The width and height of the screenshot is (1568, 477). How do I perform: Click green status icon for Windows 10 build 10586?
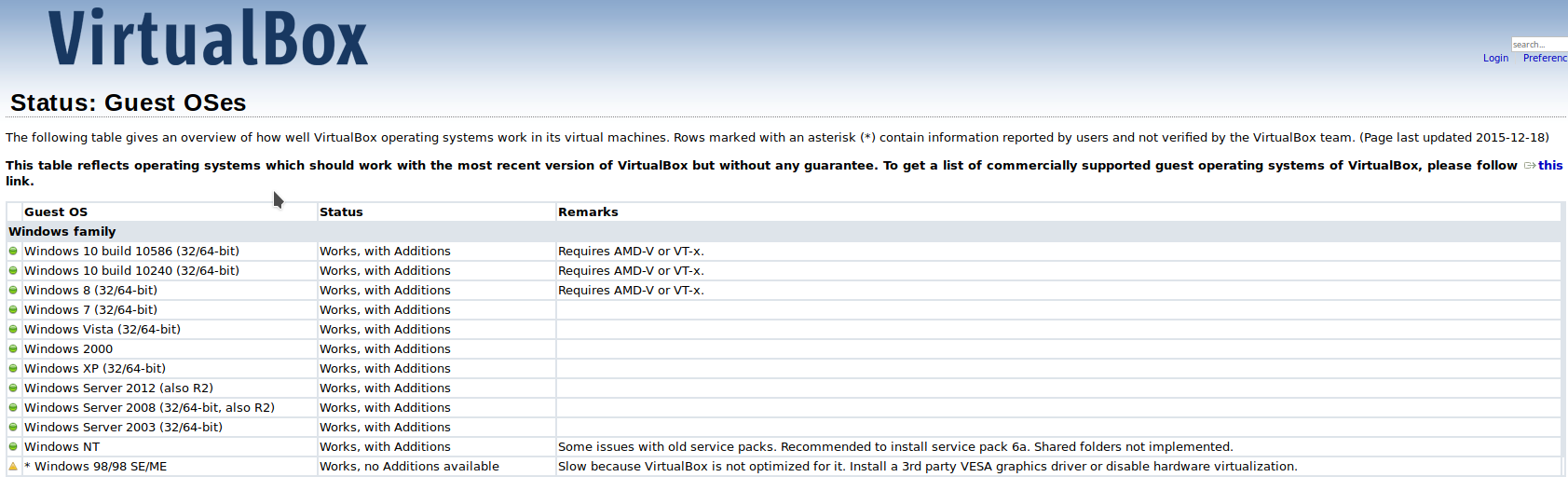coord(13,251)
